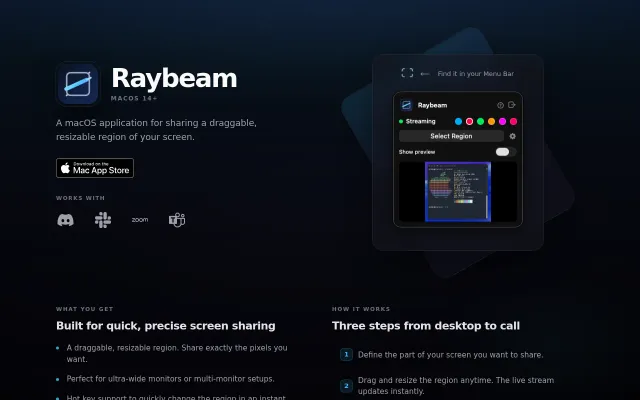Choose the white-ringed red color swatch
The image size is (640, 400).
pos(469,121)
